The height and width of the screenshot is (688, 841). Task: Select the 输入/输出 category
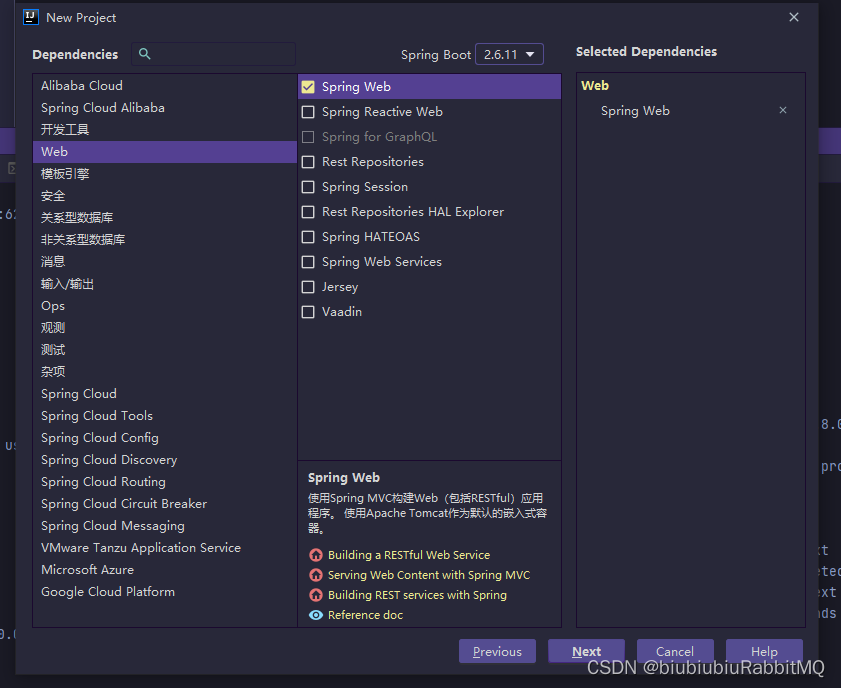tap(165, 284)
